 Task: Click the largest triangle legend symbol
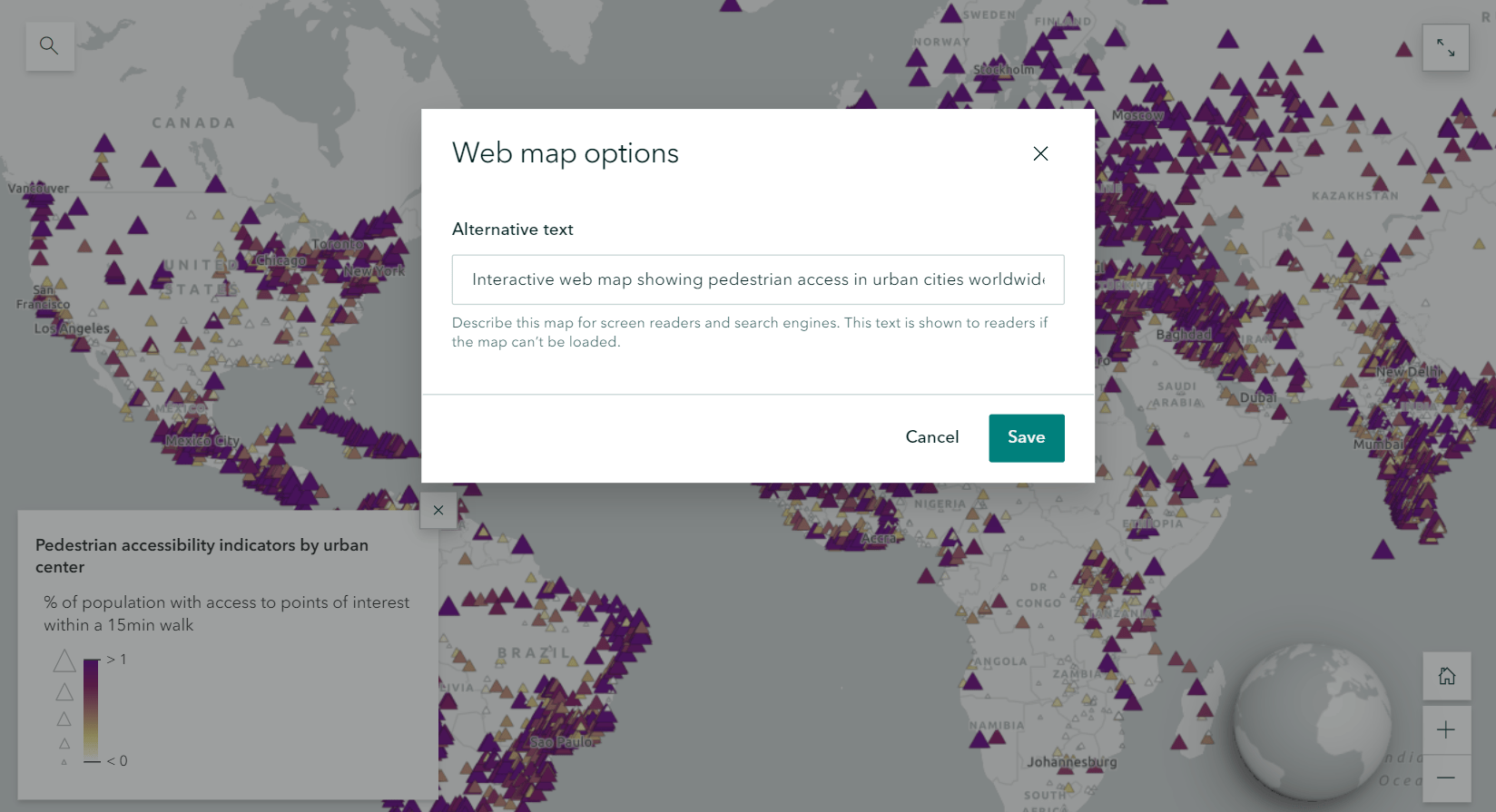64,660
